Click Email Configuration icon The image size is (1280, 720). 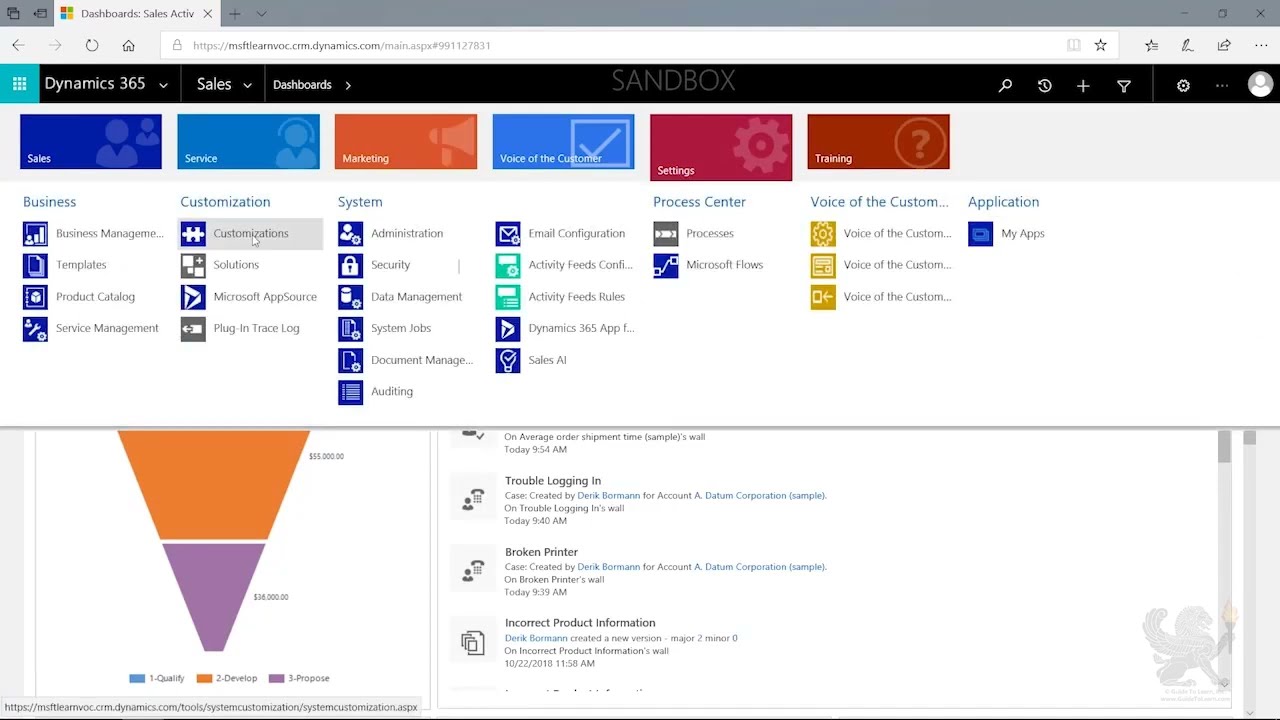point(508,234)
